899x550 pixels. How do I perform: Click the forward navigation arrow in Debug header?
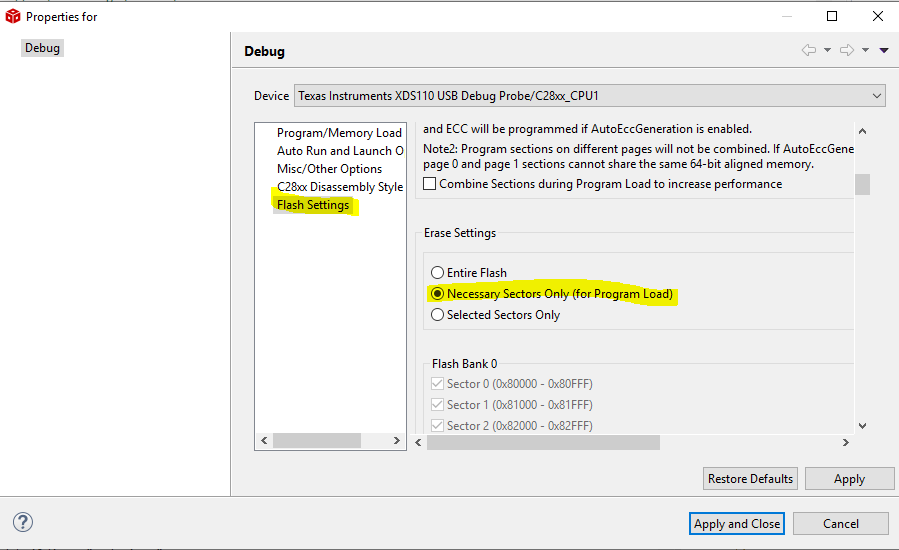click(847, 50)
